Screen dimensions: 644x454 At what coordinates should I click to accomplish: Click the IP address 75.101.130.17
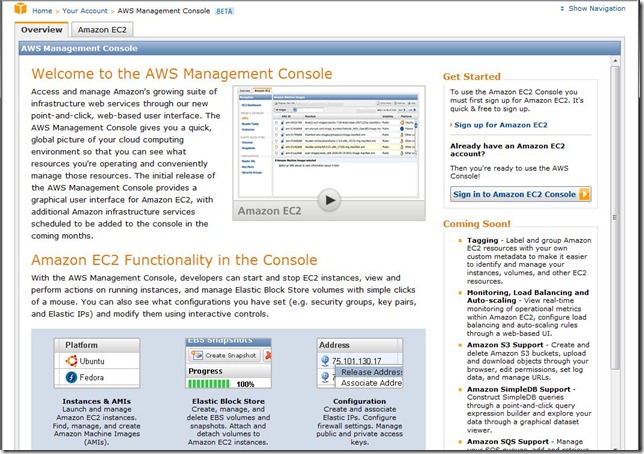click(x=356, y=361)
